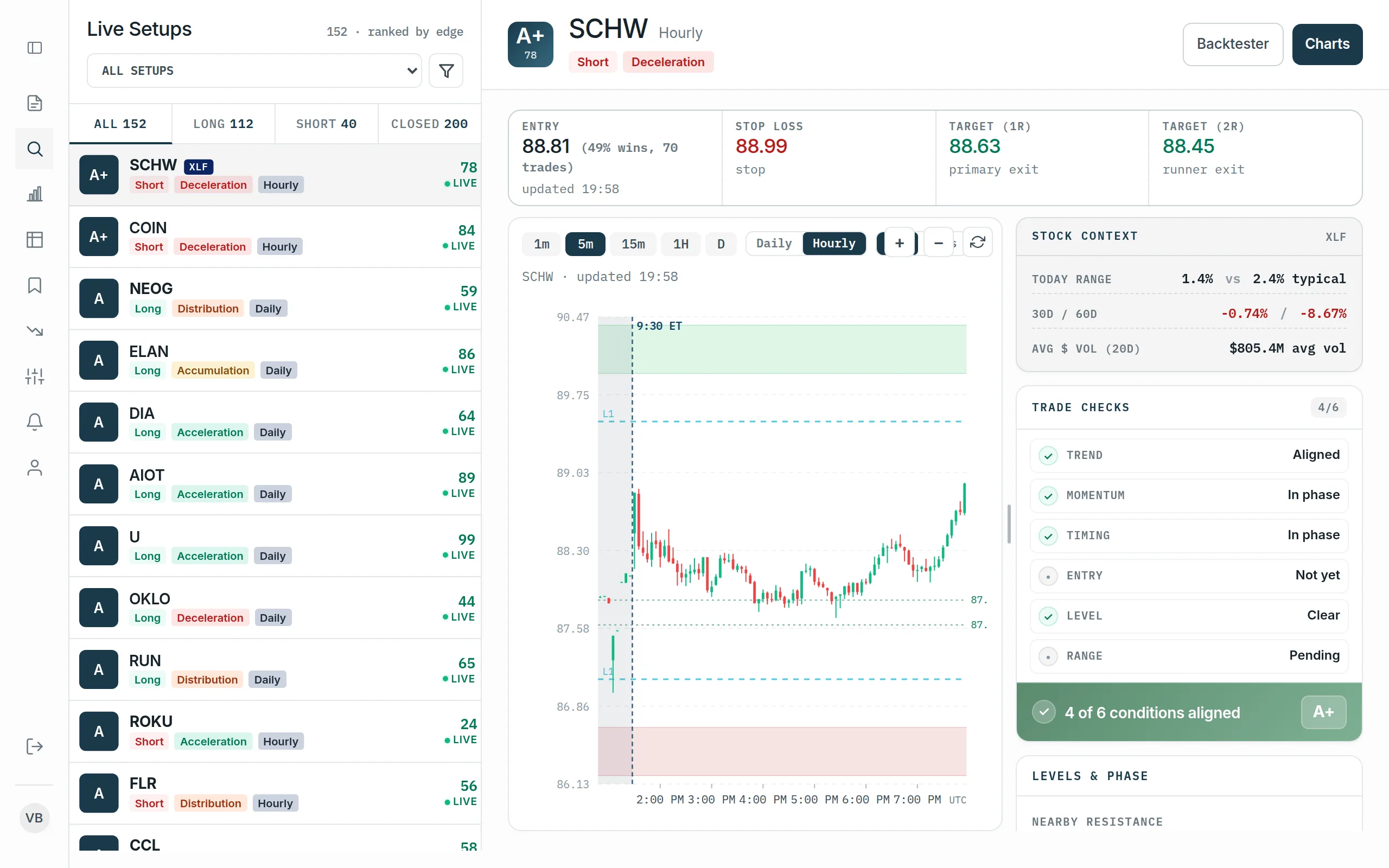Select the 1H timeframe

681,244
